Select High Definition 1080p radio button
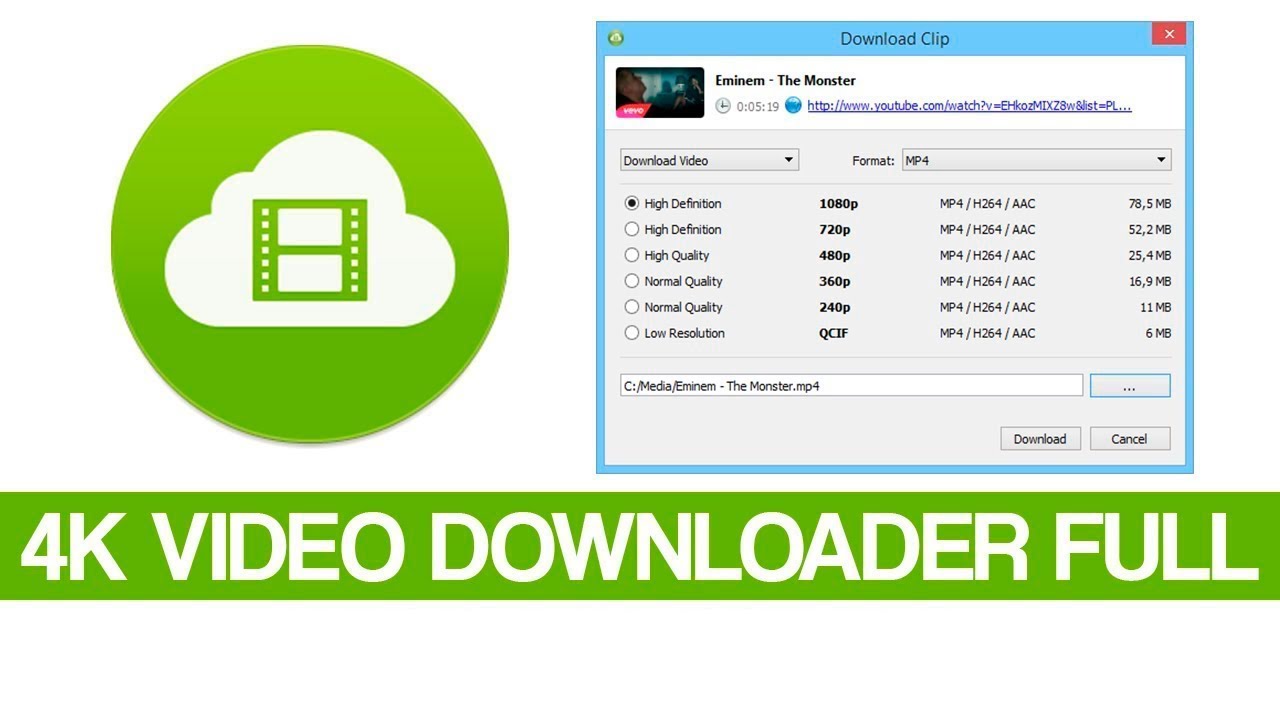 (x=631, y=203)
